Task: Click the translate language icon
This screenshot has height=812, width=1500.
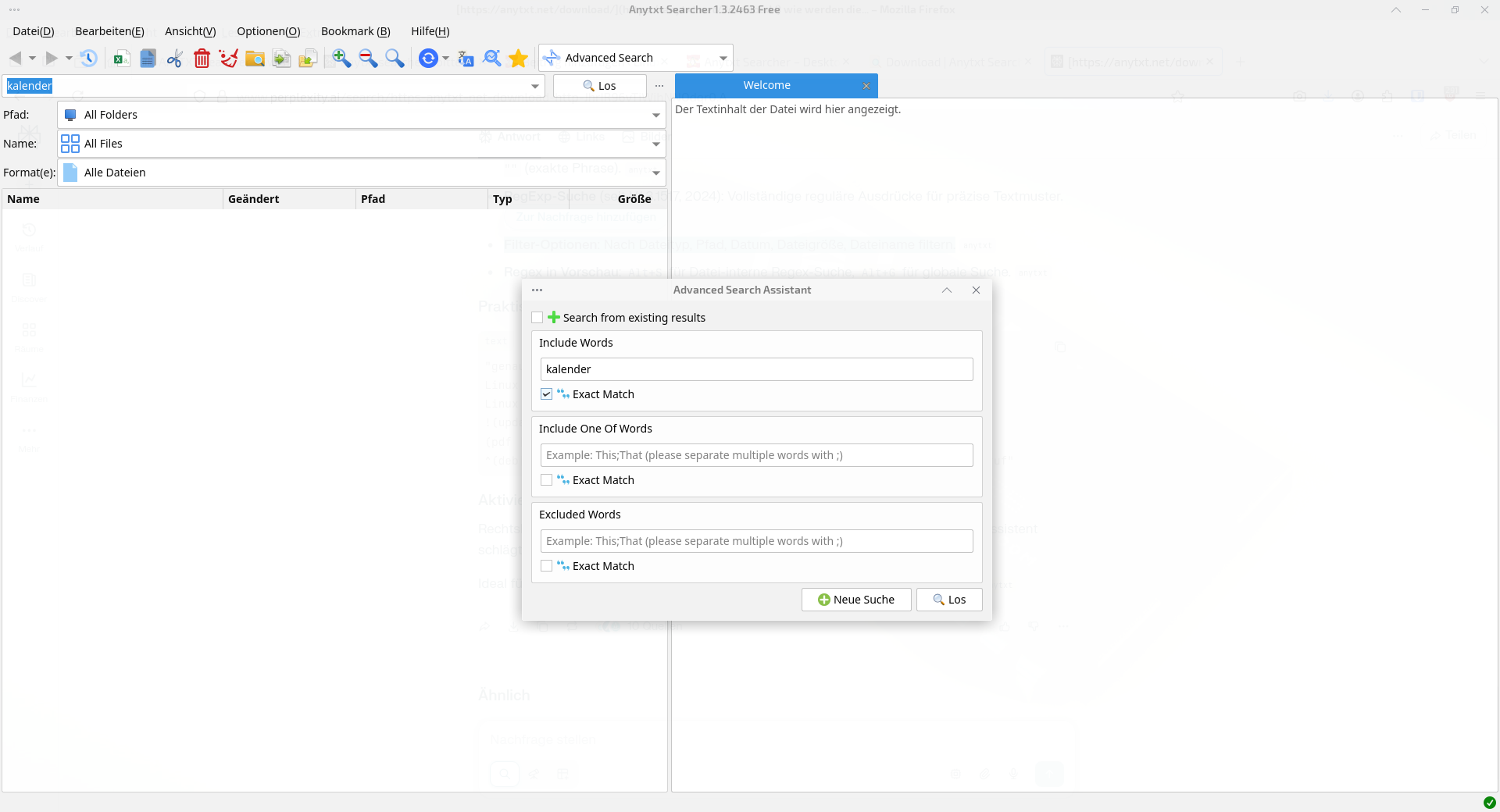Action: pos(466,58)
